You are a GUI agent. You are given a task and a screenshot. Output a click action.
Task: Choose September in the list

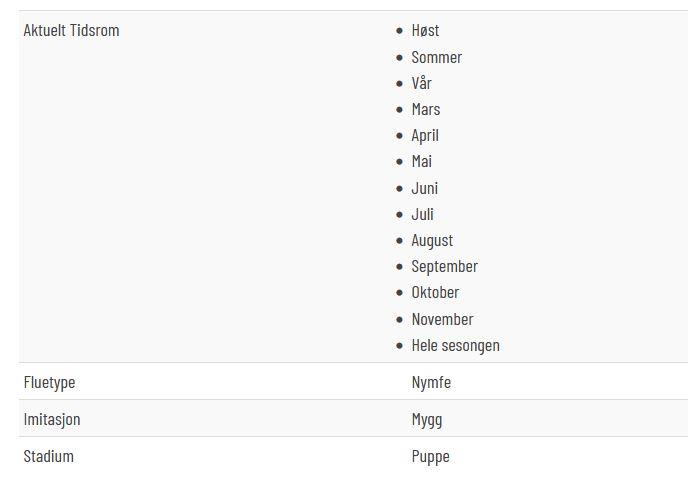pos(444,267)
